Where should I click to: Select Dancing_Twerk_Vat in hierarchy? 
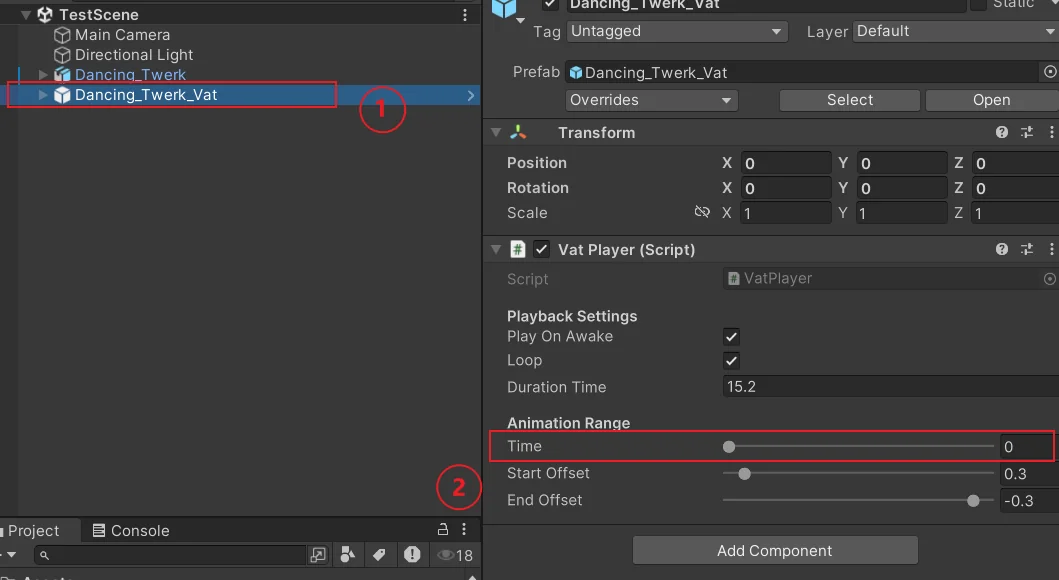coord(146,95)
